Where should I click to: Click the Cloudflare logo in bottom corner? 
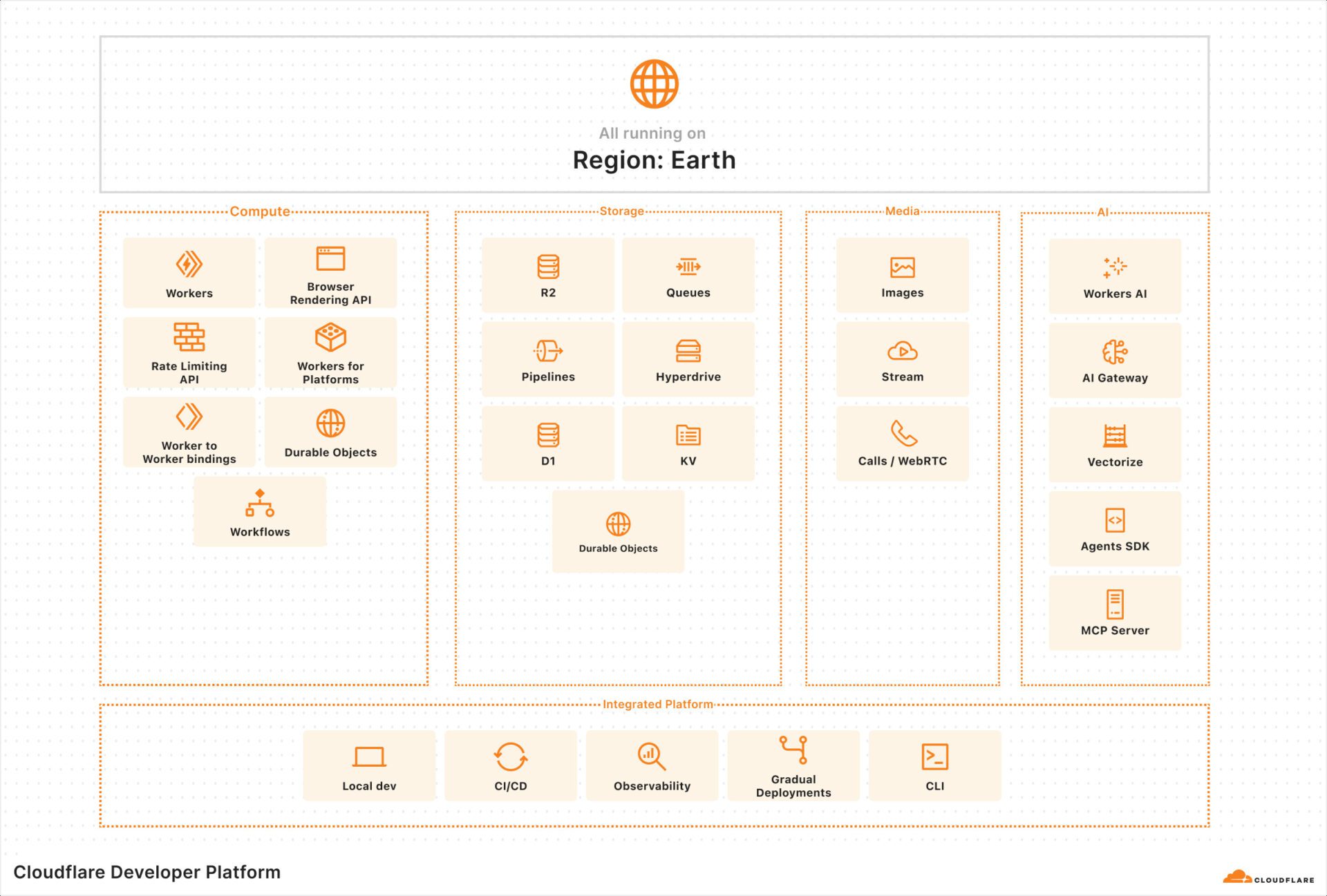[1268, 877]
